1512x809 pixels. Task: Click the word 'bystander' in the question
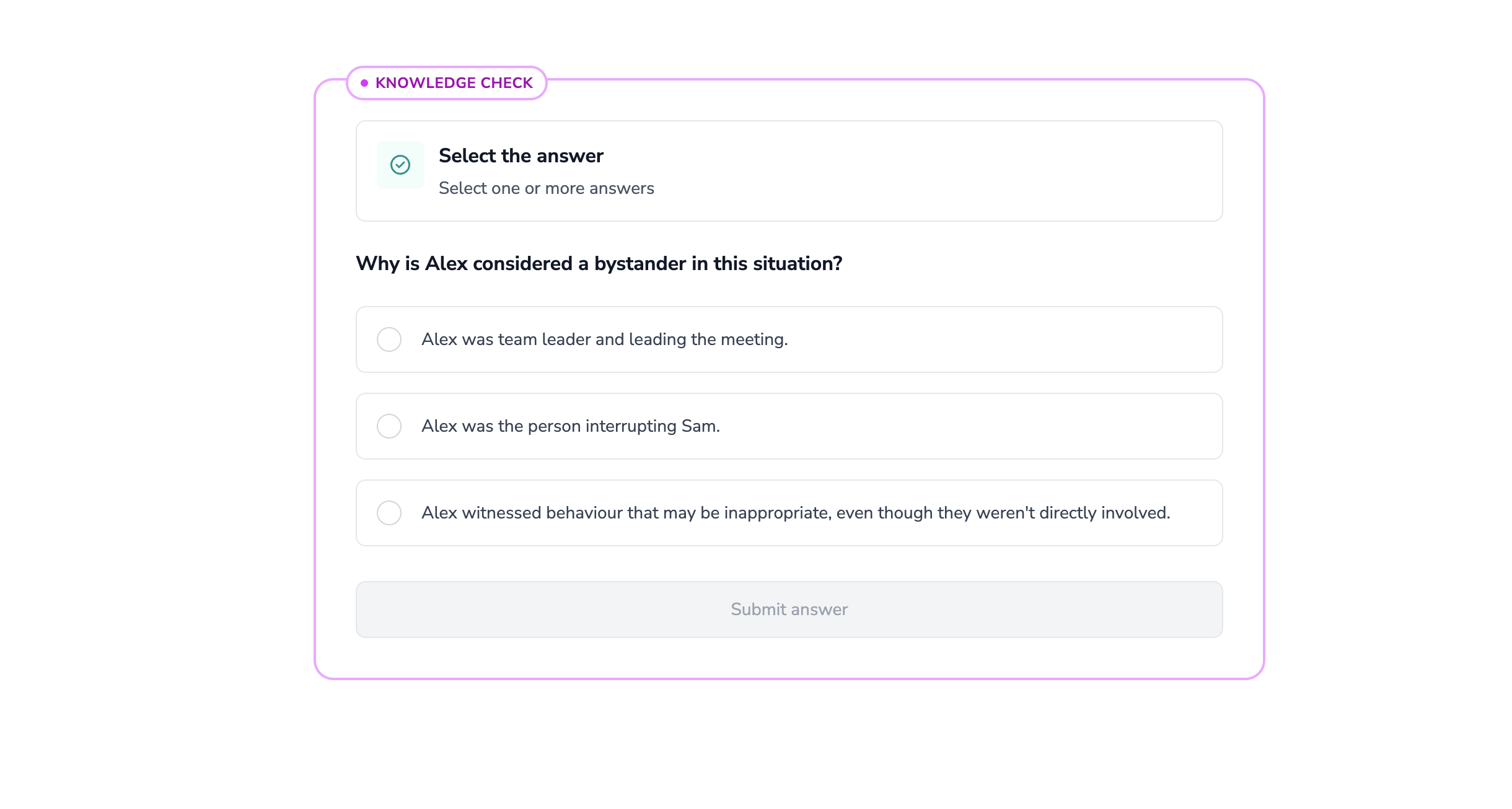tap(640, 264)
